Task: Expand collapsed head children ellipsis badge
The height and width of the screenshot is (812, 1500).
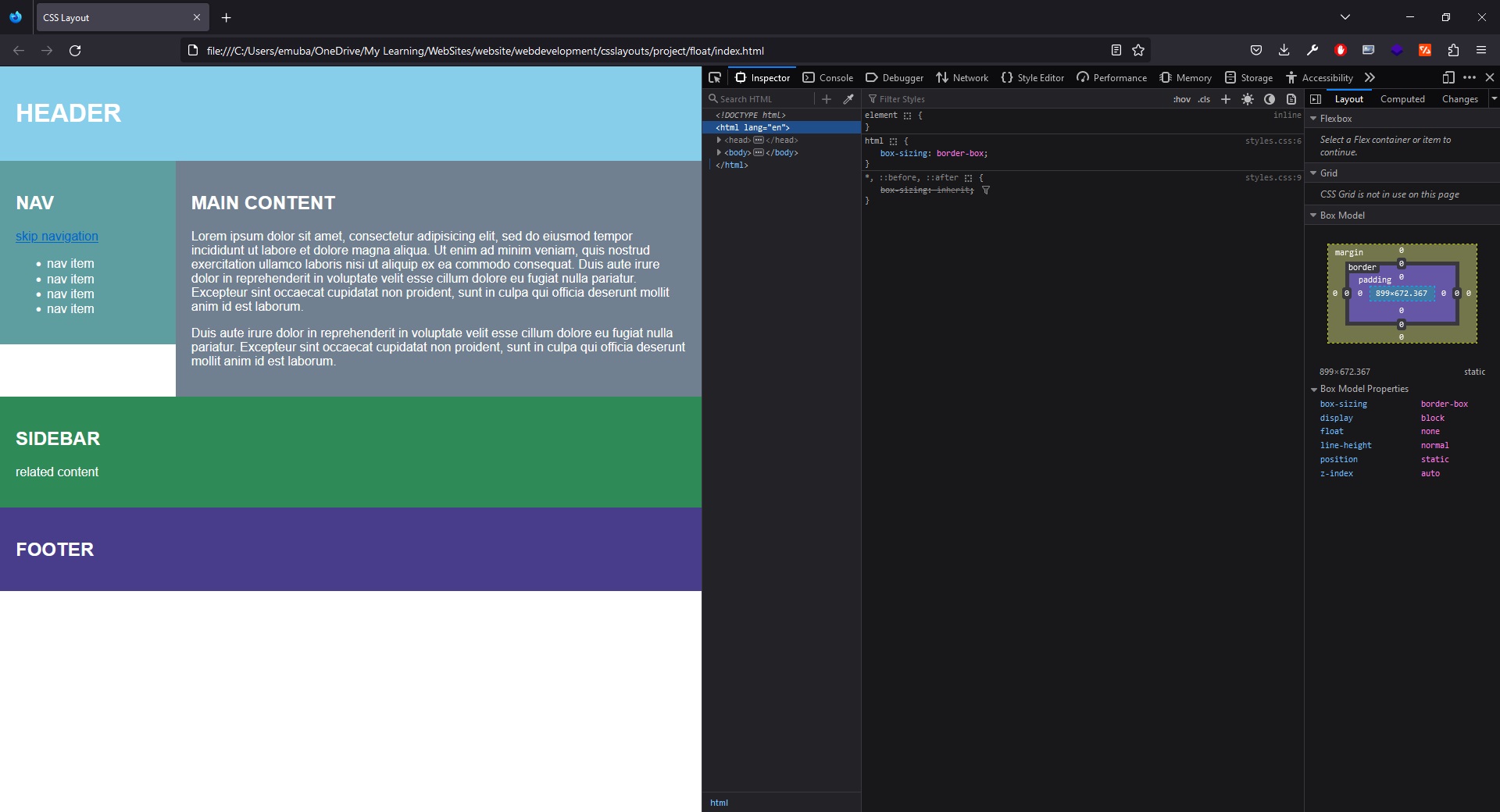Action: (758, 140)
